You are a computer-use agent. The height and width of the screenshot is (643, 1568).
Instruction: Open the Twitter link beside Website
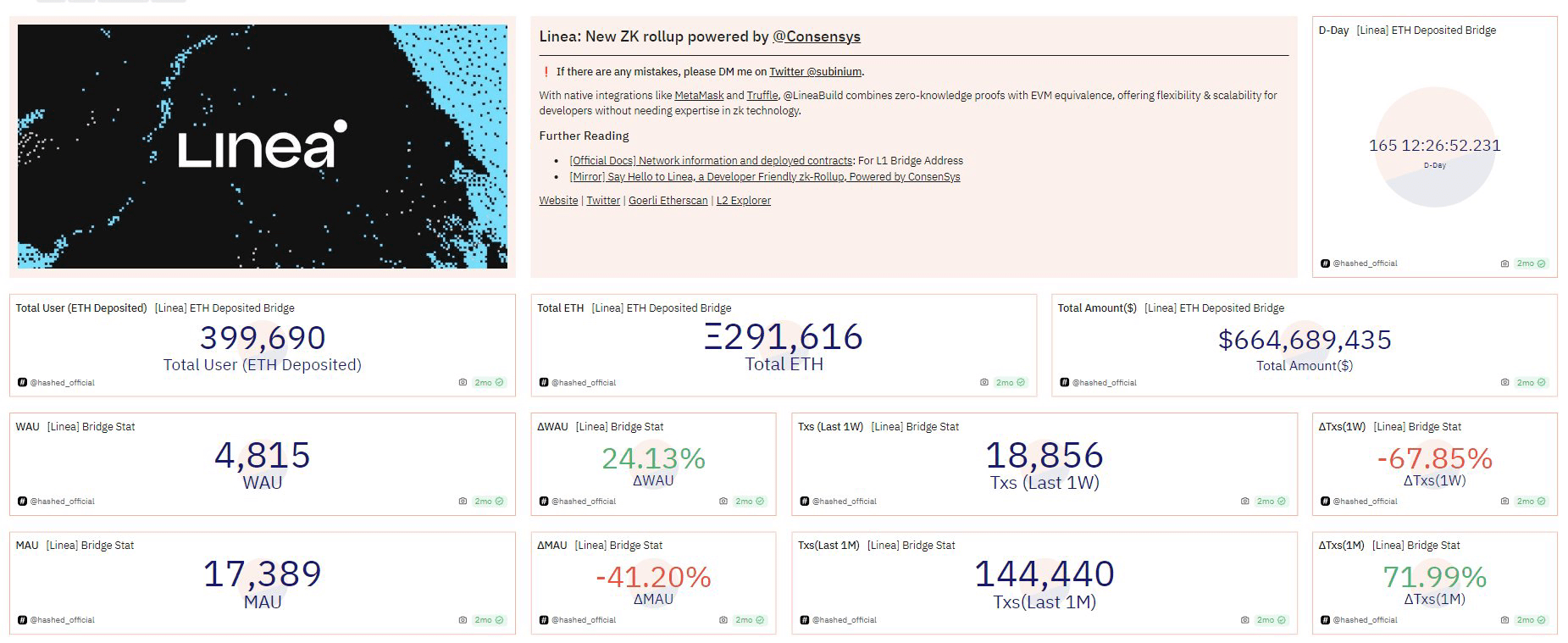(x=603, y=201)
